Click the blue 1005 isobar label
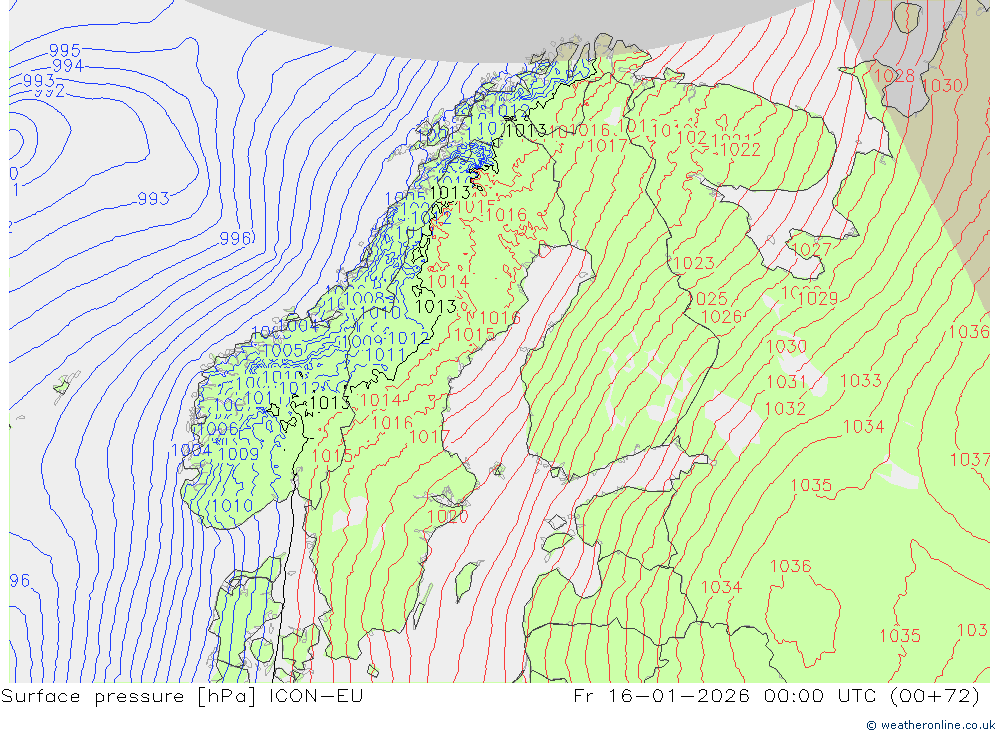This screenshot has height=733, width=1000. [x=283, y=350]
